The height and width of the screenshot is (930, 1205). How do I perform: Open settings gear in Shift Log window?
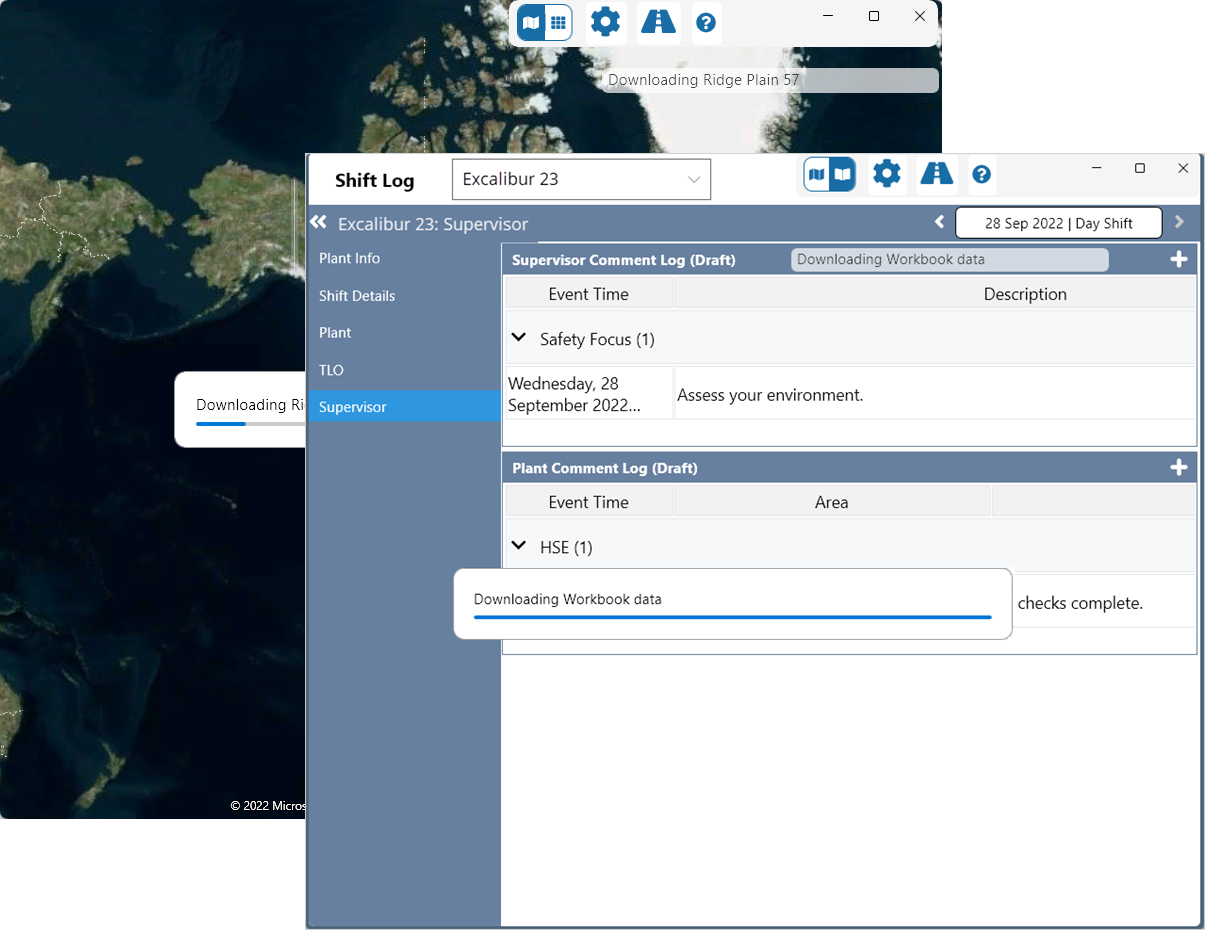886,175
